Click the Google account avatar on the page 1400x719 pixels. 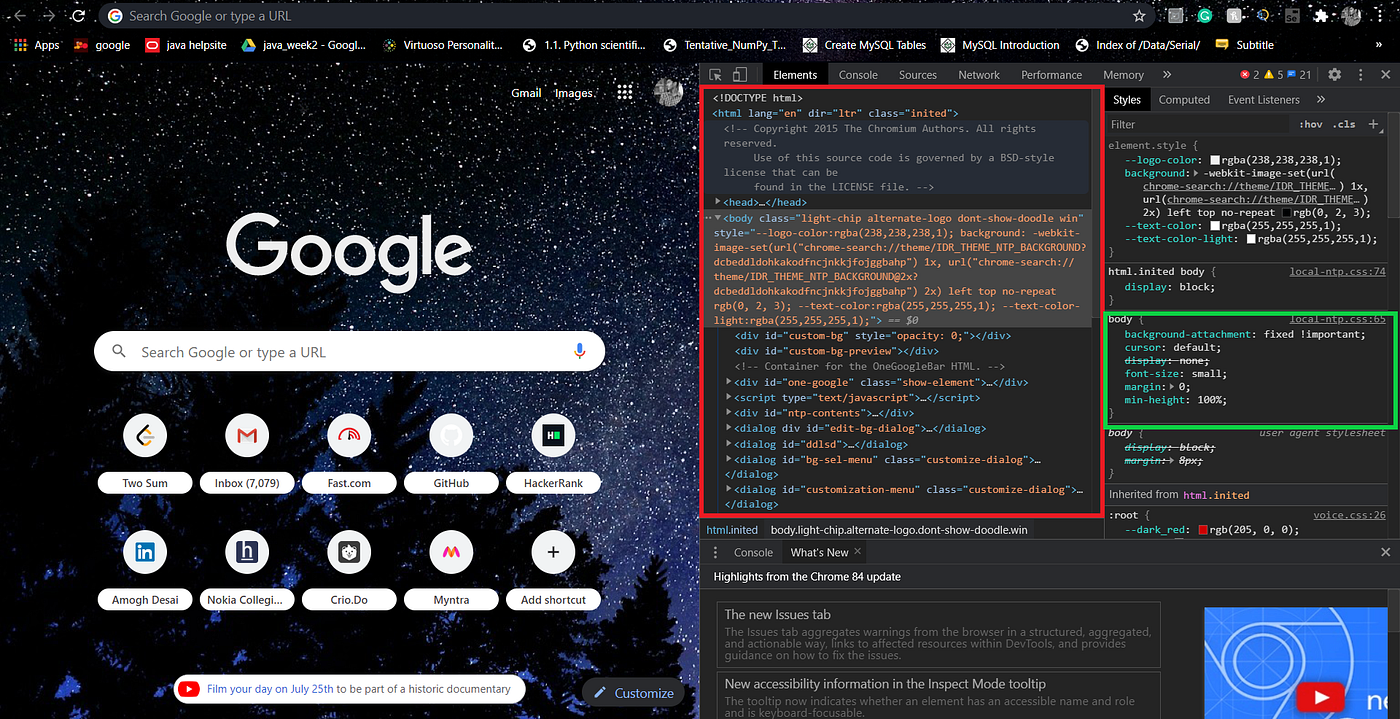[x=668, y=92]
